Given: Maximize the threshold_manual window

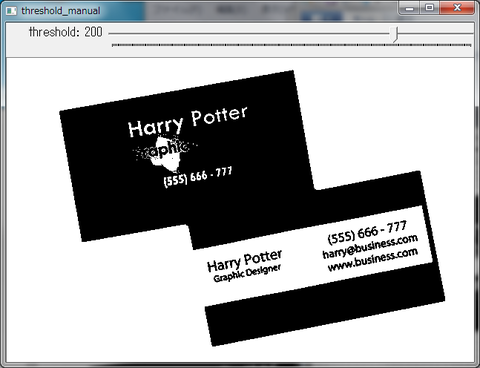Looking at the screenshot, I should (430, 8).
